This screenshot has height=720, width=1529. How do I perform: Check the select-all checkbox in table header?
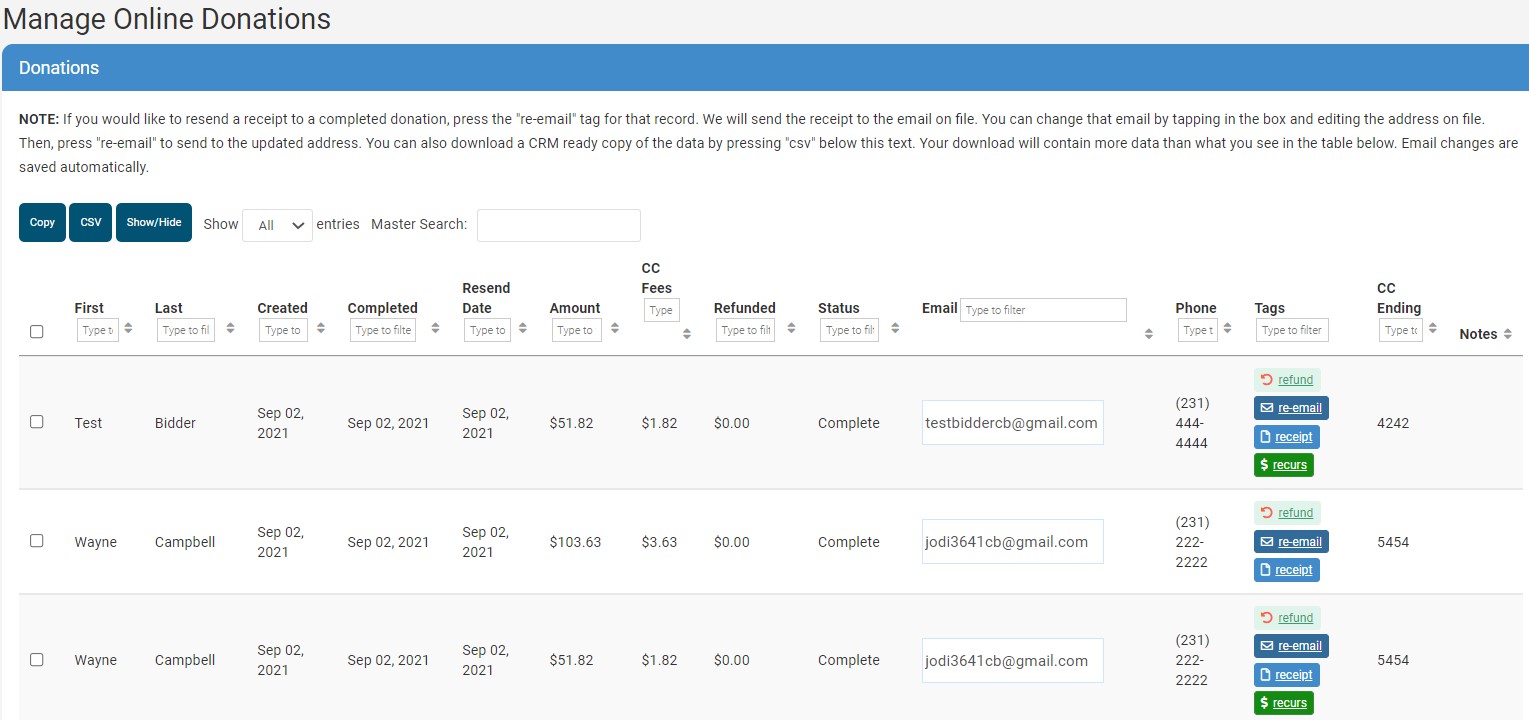point(37,332)
